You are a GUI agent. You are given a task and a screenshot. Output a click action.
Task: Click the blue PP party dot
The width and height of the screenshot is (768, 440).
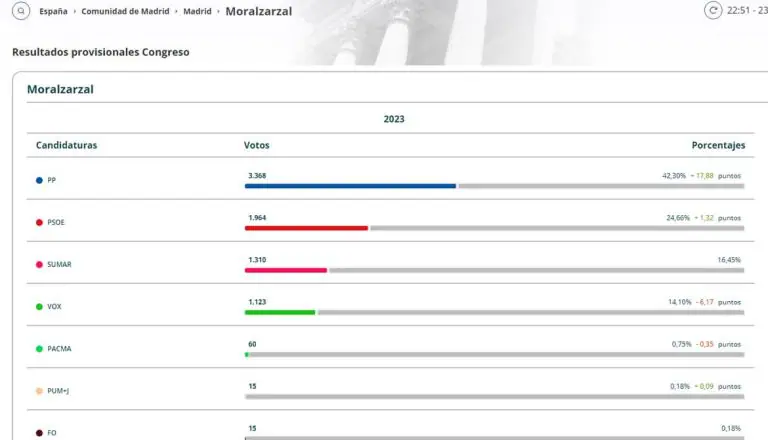click(x=39, y=180)
